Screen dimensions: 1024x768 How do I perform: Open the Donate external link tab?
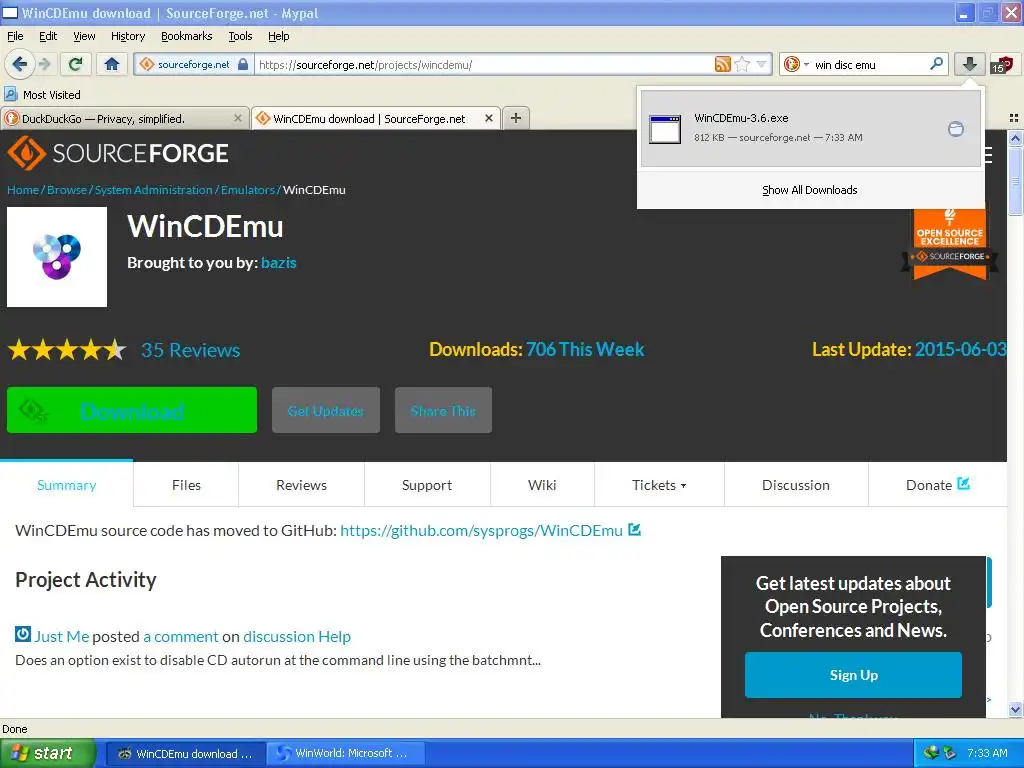coord(938,485)
